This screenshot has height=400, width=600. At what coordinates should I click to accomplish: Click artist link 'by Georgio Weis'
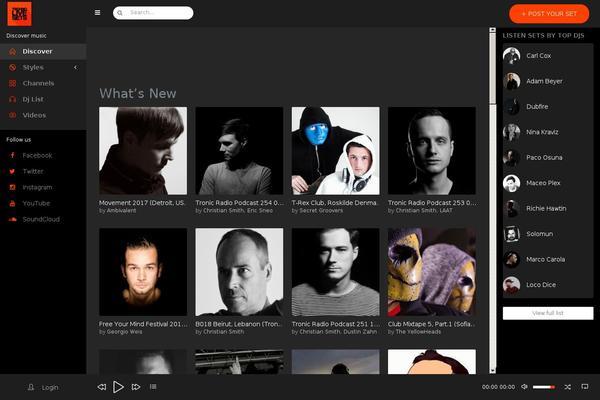coord(121,332)
